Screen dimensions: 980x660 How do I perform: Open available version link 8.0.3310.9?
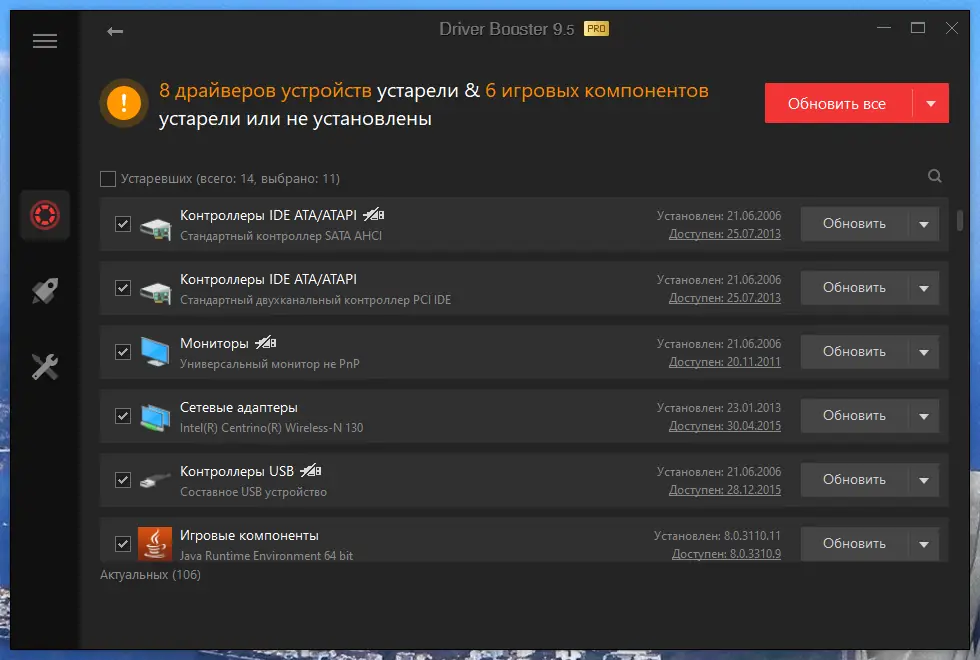(726, 554)
